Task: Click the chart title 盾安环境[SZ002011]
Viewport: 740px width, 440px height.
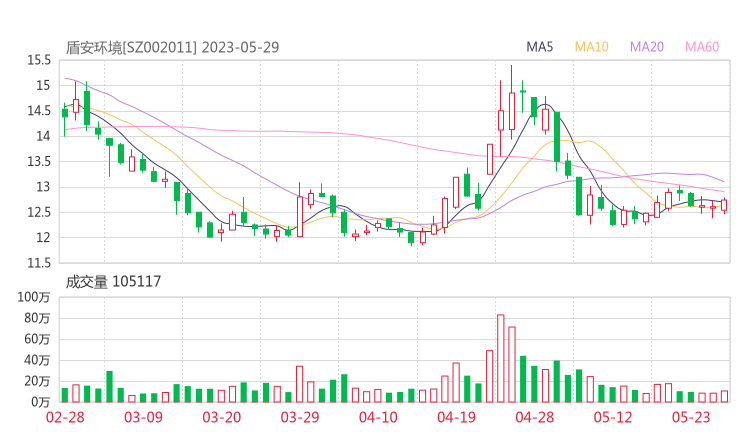Action: [132, 47]
